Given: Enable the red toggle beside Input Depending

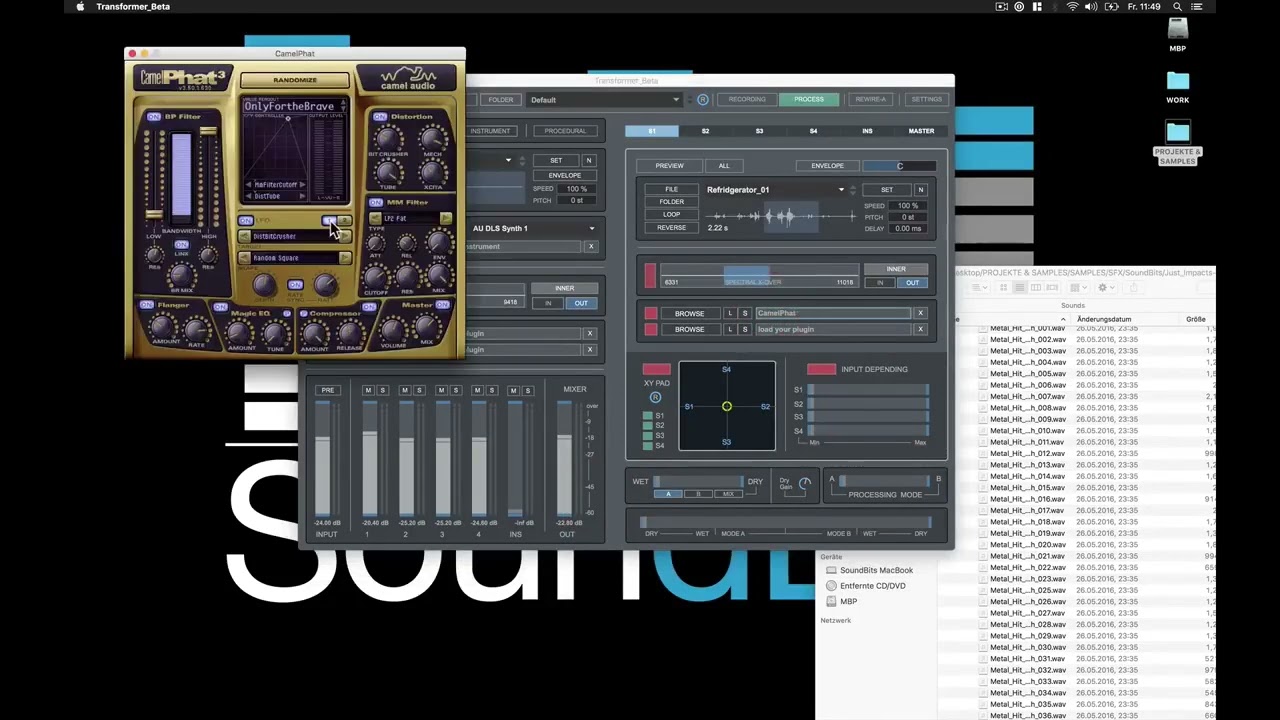Looking at the screenshot, I should pos(821,369).
